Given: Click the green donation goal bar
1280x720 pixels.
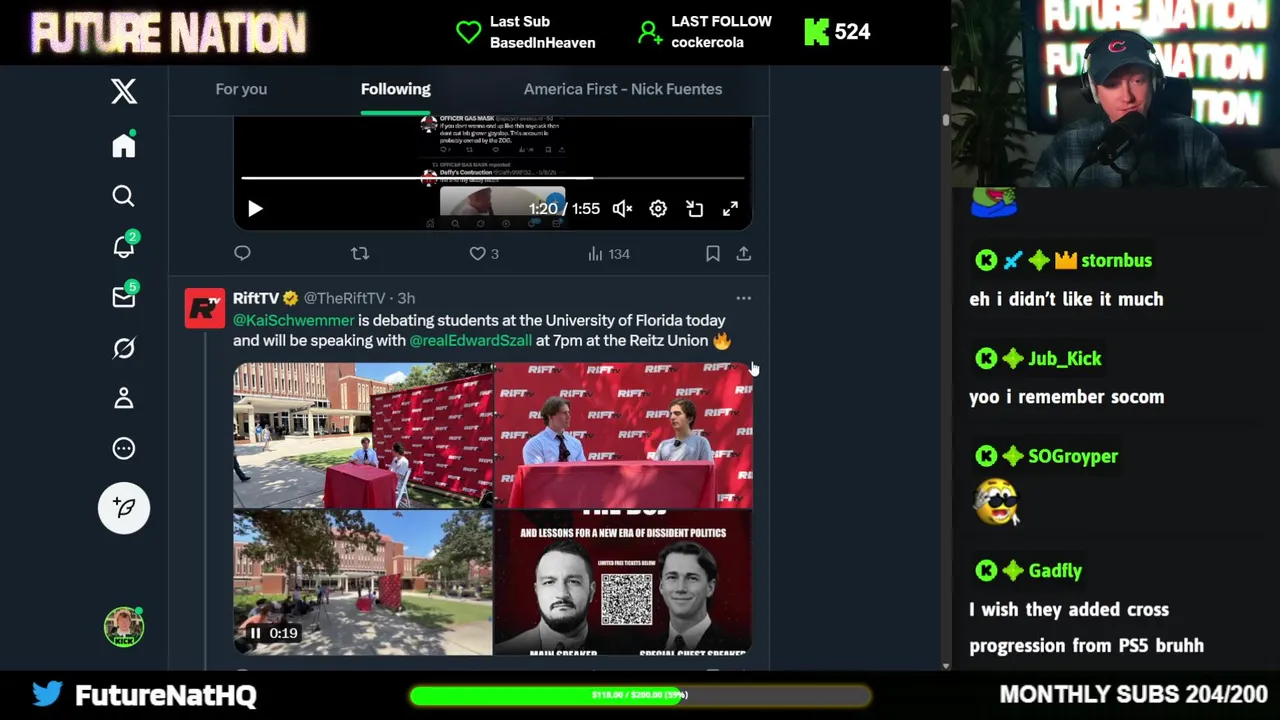Looking at the screenshot, I should point(640,695).
